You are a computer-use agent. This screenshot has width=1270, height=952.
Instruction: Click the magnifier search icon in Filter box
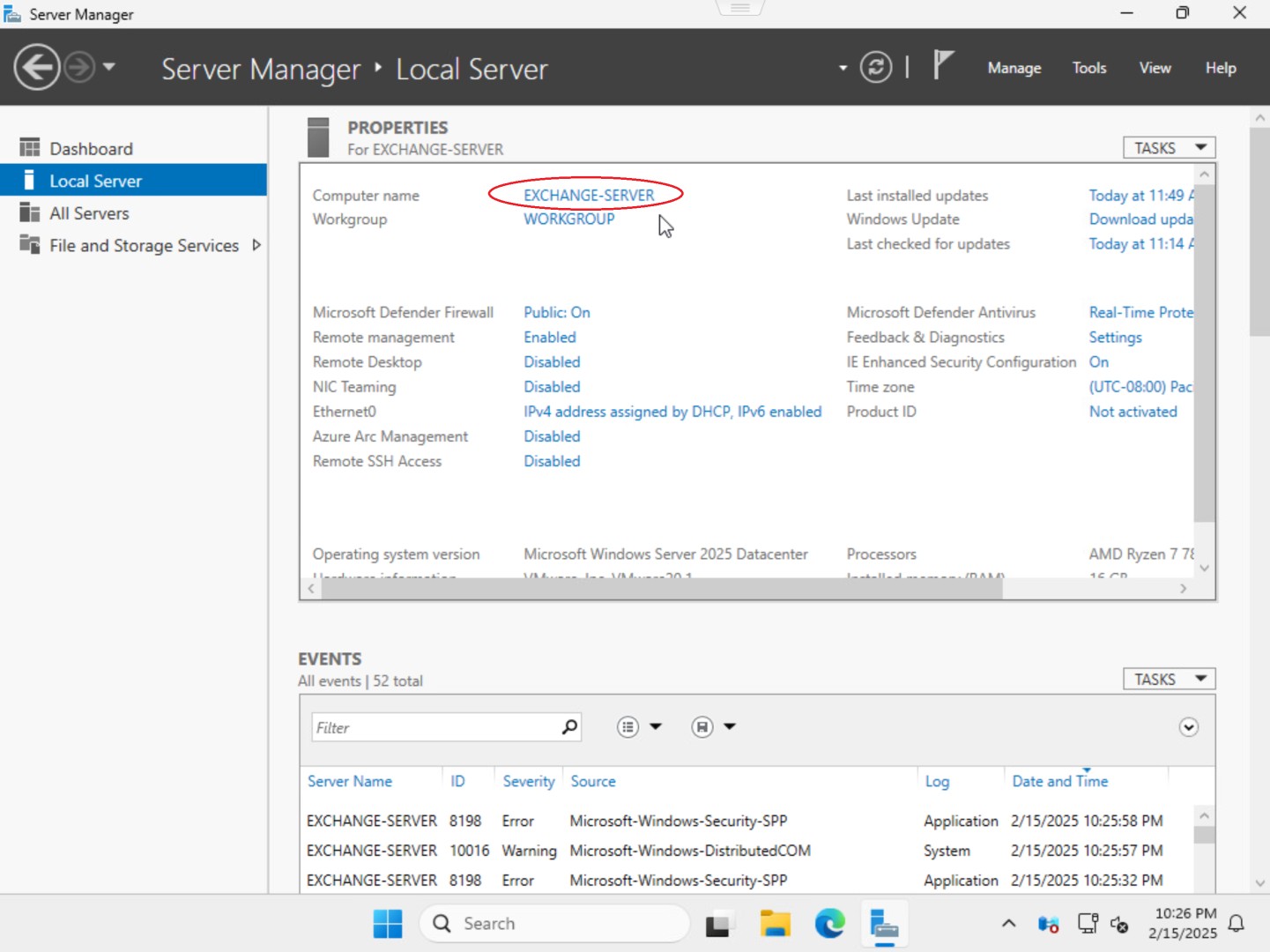pyautogui.click(x=569, y=727)
